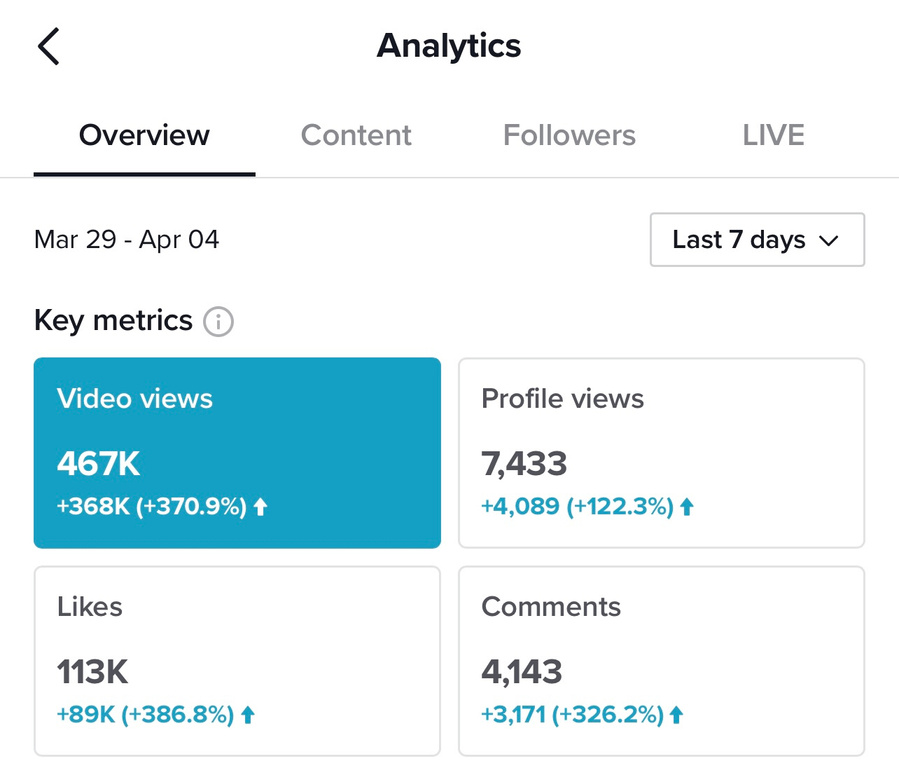The width and height of the screenshot is (899, 768).
Task: Open the Content tab
Action: point(356,135)
